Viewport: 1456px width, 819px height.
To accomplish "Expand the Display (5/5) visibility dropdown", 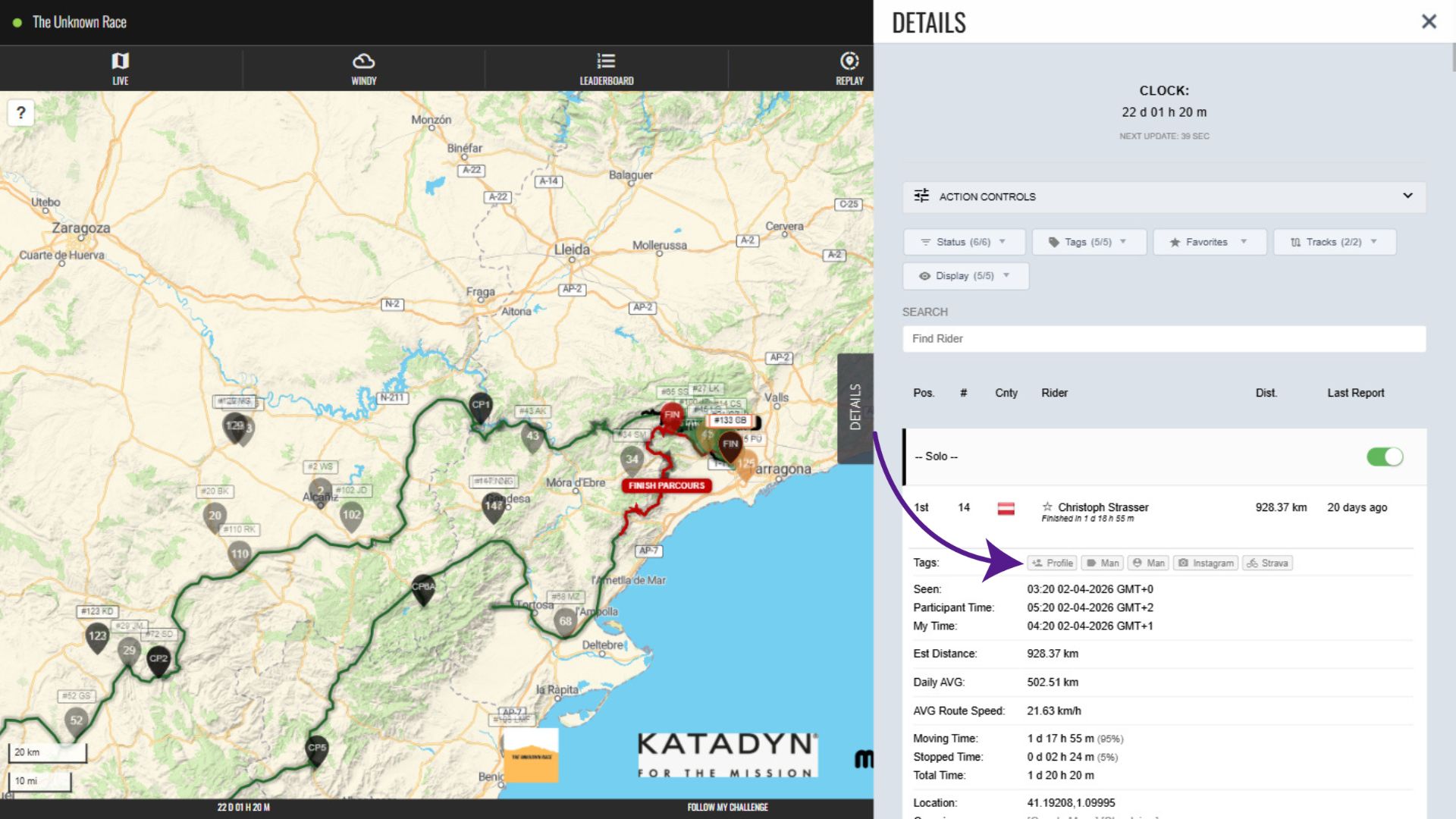I will point(965,276).
